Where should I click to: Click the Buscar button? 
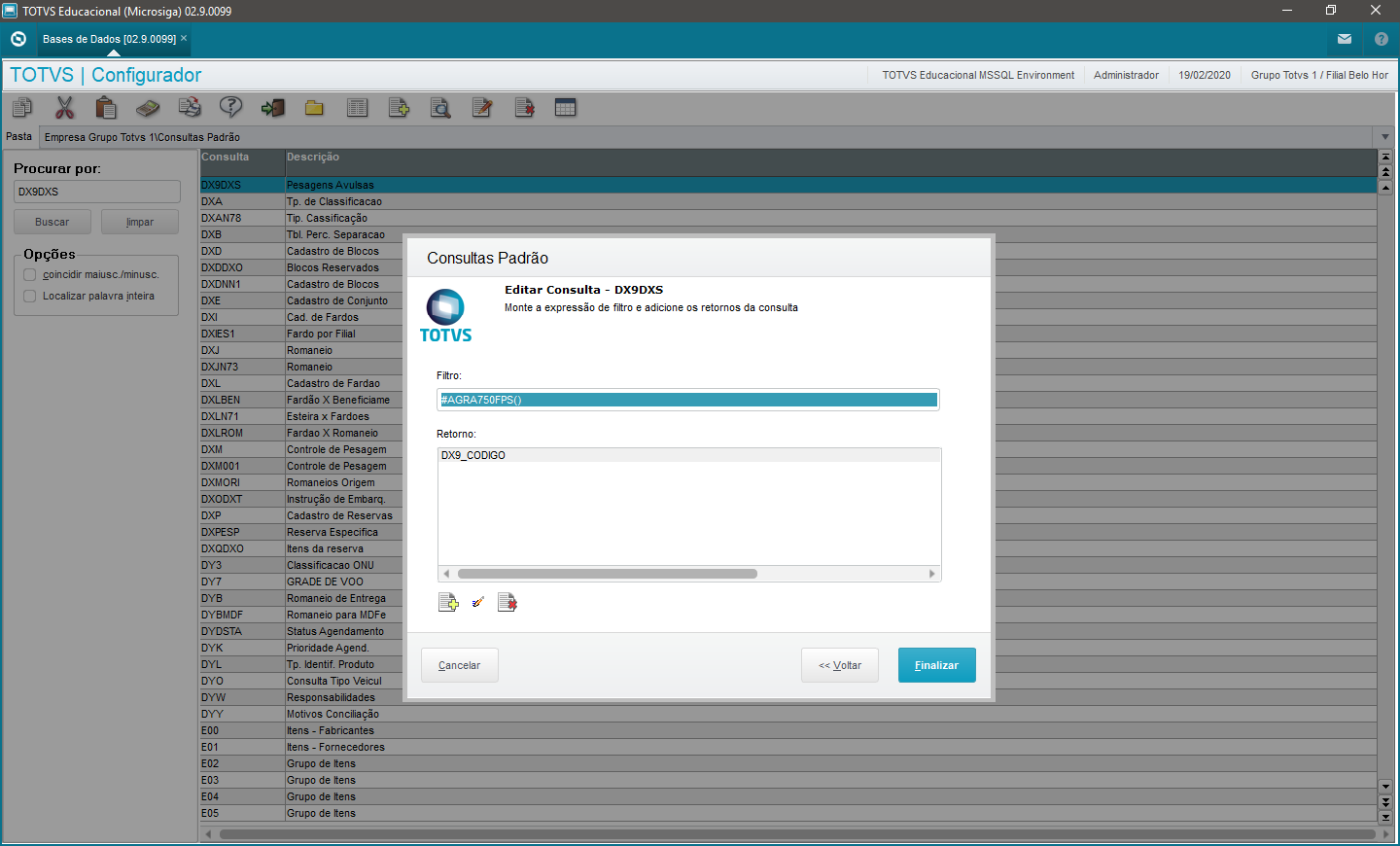pyautogui.click(x=52, y=222)
